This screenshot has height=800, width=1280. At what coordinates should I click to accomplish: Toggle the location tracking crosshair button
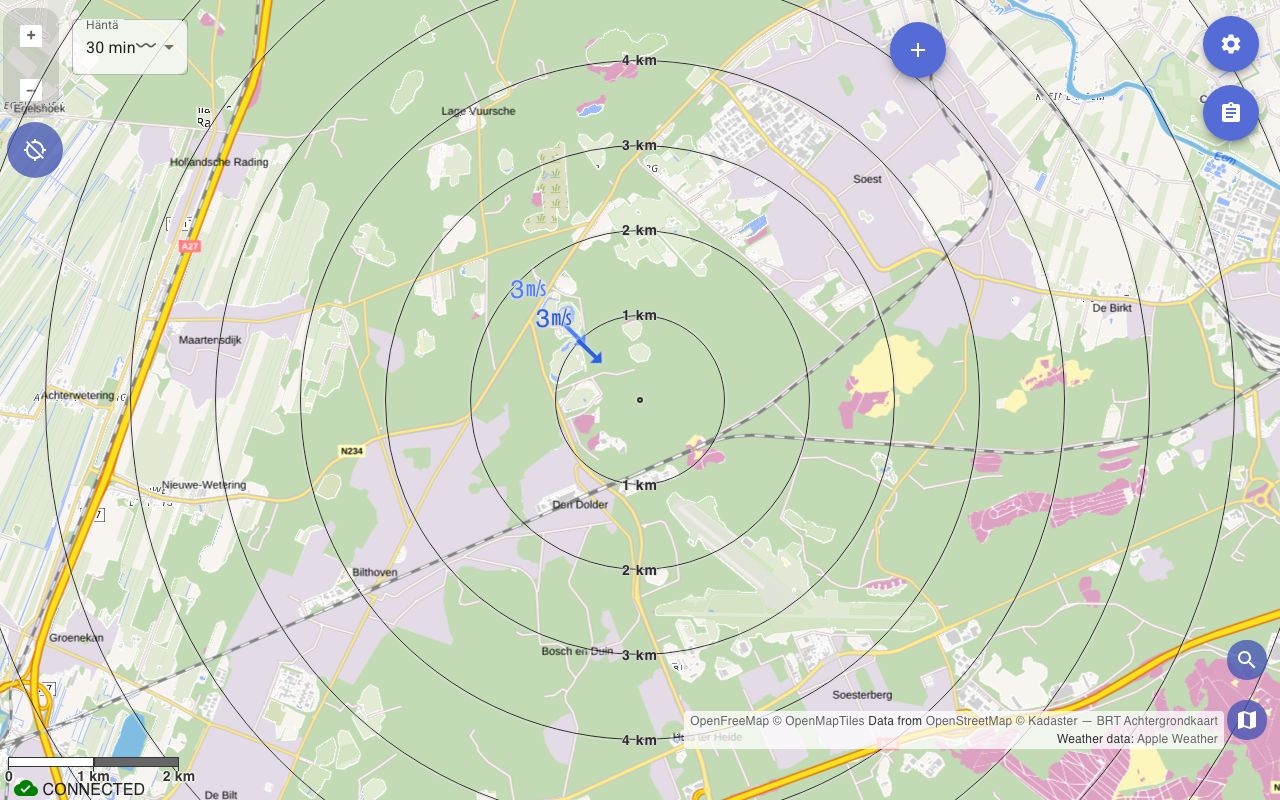(x=35, y=150)
